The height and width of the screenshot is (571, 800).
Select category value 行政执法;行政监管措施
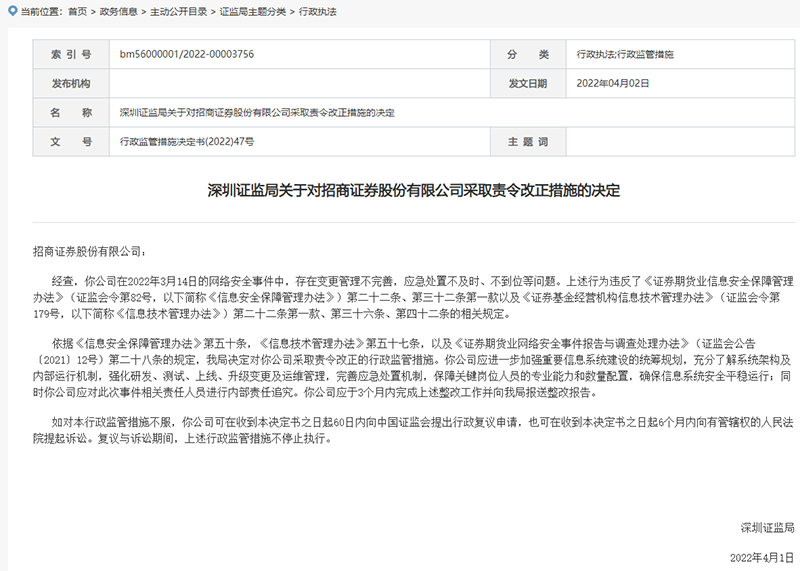click(x=625, y=54)
